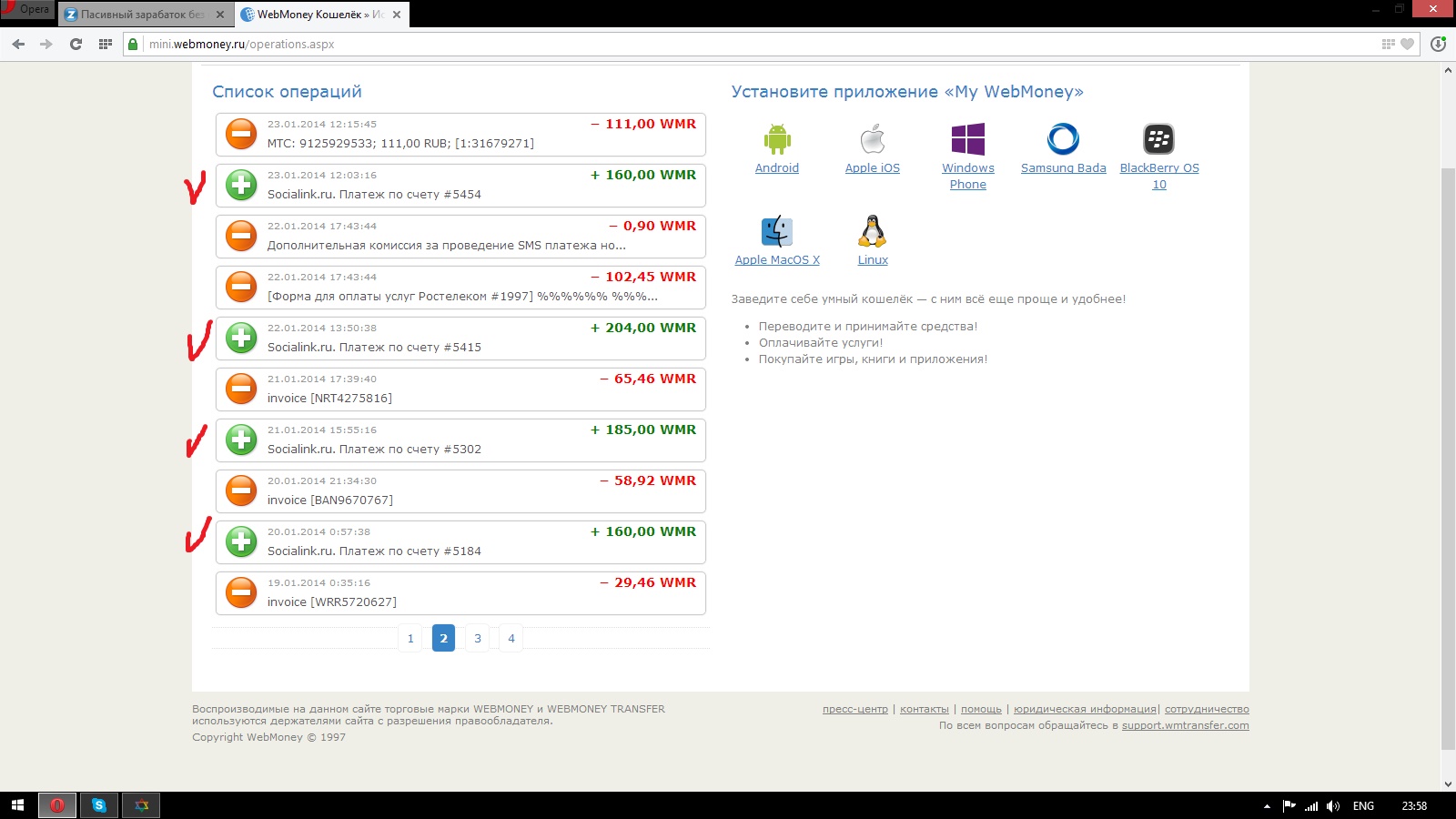The image size is (1456, 819).
Task: Click the green padlock security icon
Action: coord(133,44)
